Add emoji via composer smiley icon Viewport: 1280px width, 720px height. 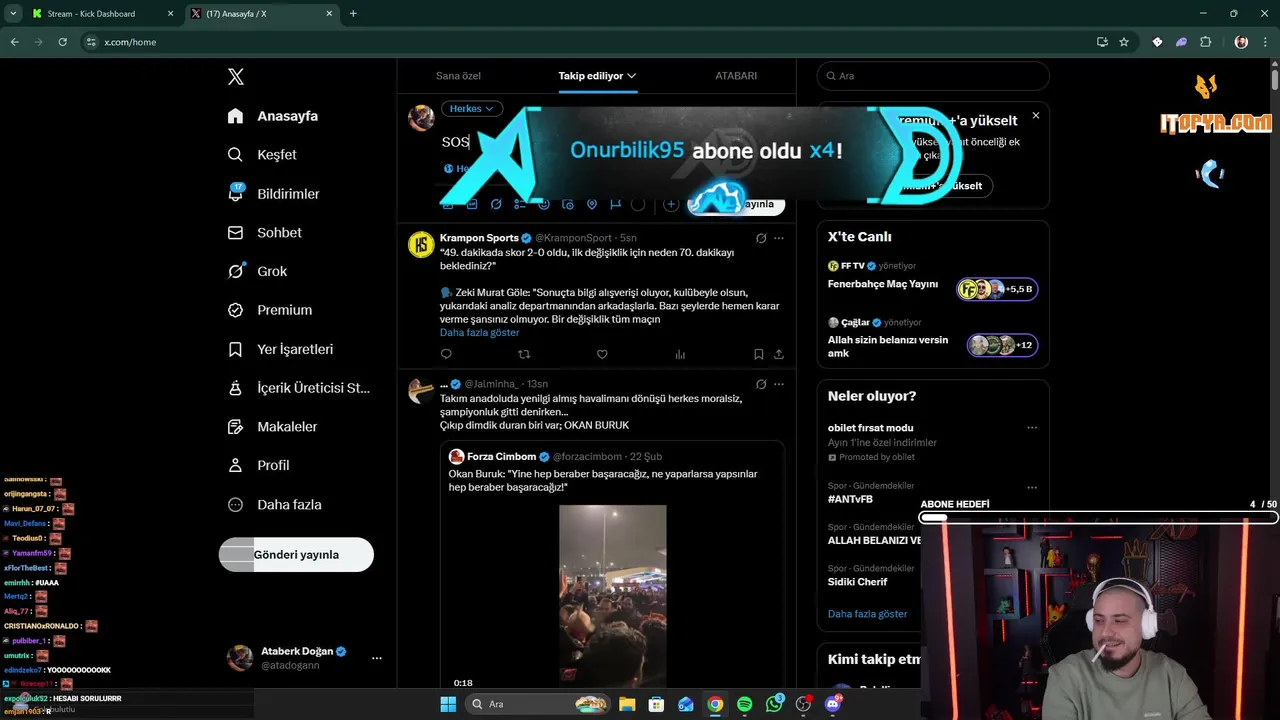click(x=544, y=204)
